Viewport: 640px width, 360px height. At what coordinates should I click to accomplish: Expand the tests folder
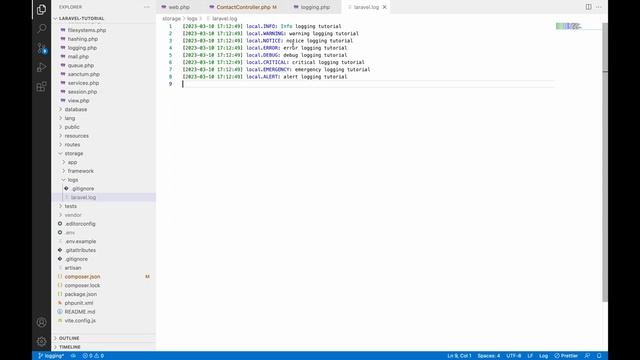71,206
